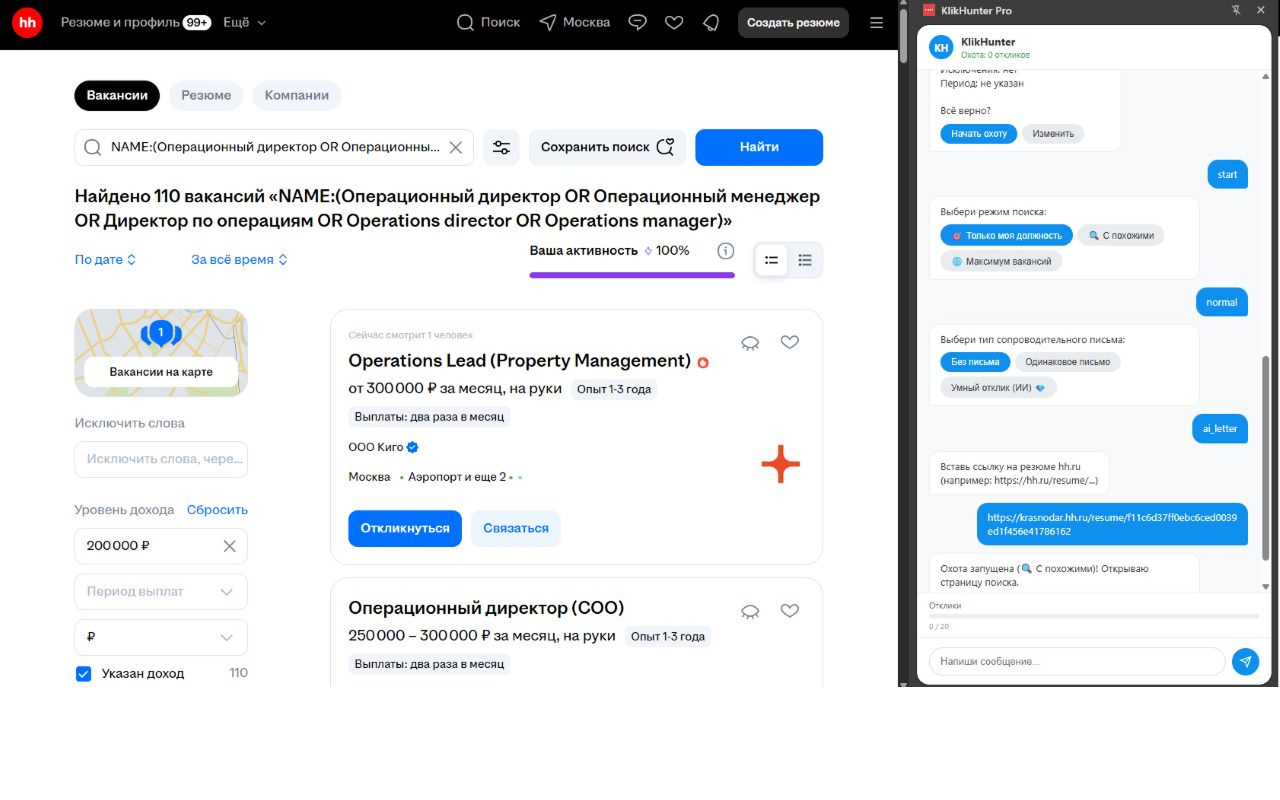This screenshot has height=800, width=1280.
Task: Click the Ваша активность progress bar
Action: (632, 275)
